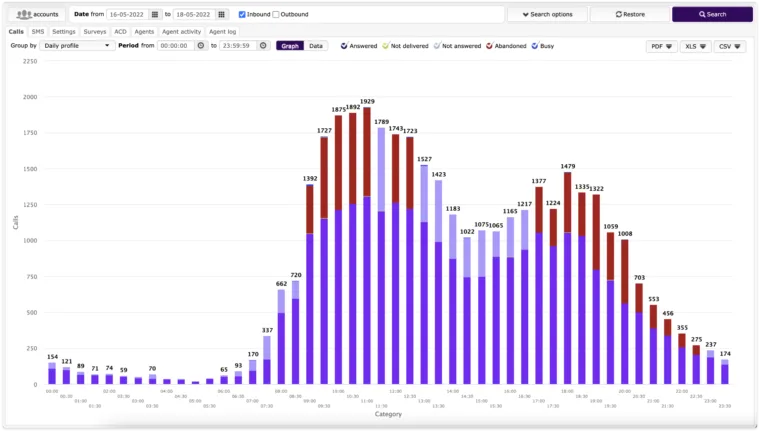Open the PDF export dropdown
This screenshot has width=760, height=432.
662,47
